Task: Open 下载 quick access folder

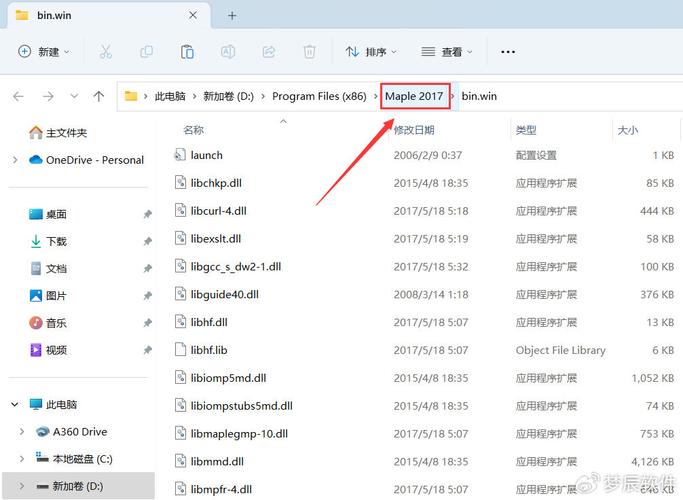Action: coord(48,241)
